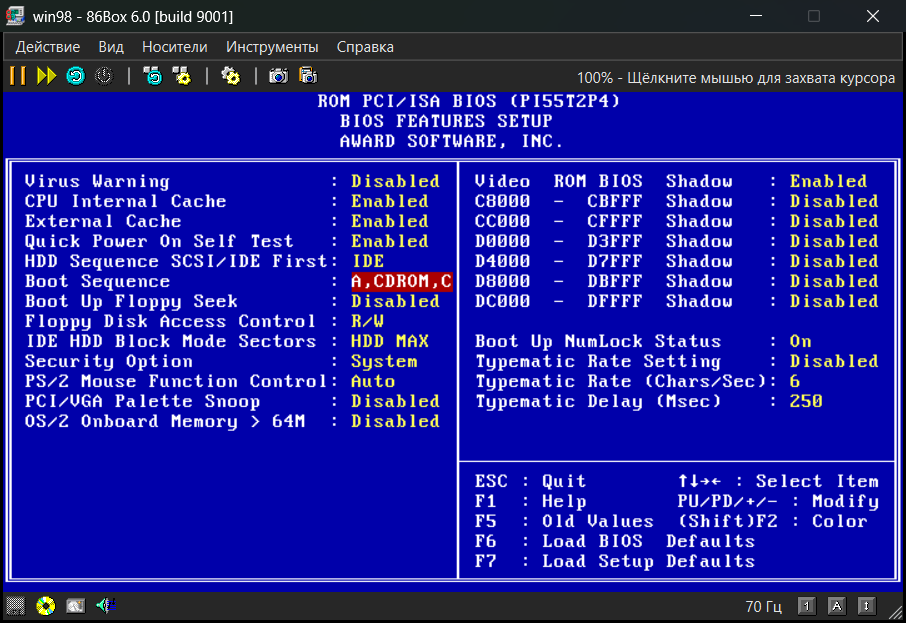Click the Typematic Rate value '6'
The image size is (906, 623).
click(x=794, y=381)
